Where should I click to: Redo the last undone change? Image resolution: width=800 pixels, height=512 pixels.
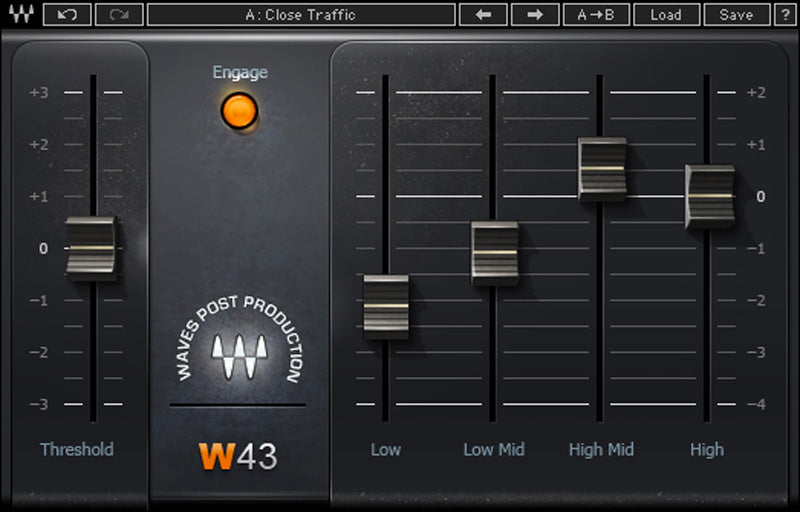pyautogui.click(x=119, y=14)
